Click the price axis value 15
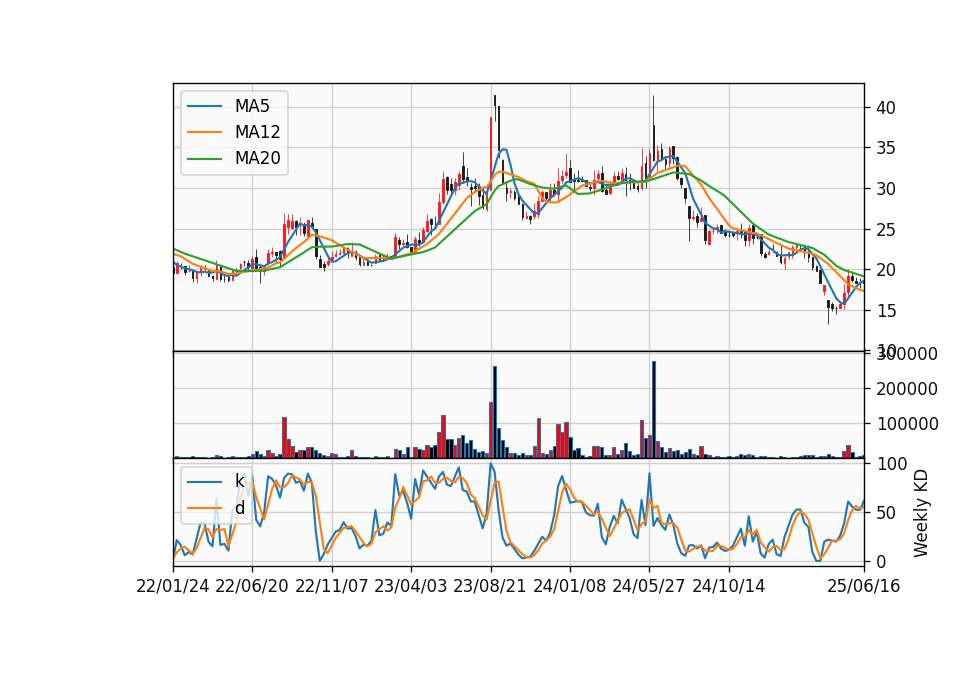The height and width of the screenshot is (690, 960). 886,310
